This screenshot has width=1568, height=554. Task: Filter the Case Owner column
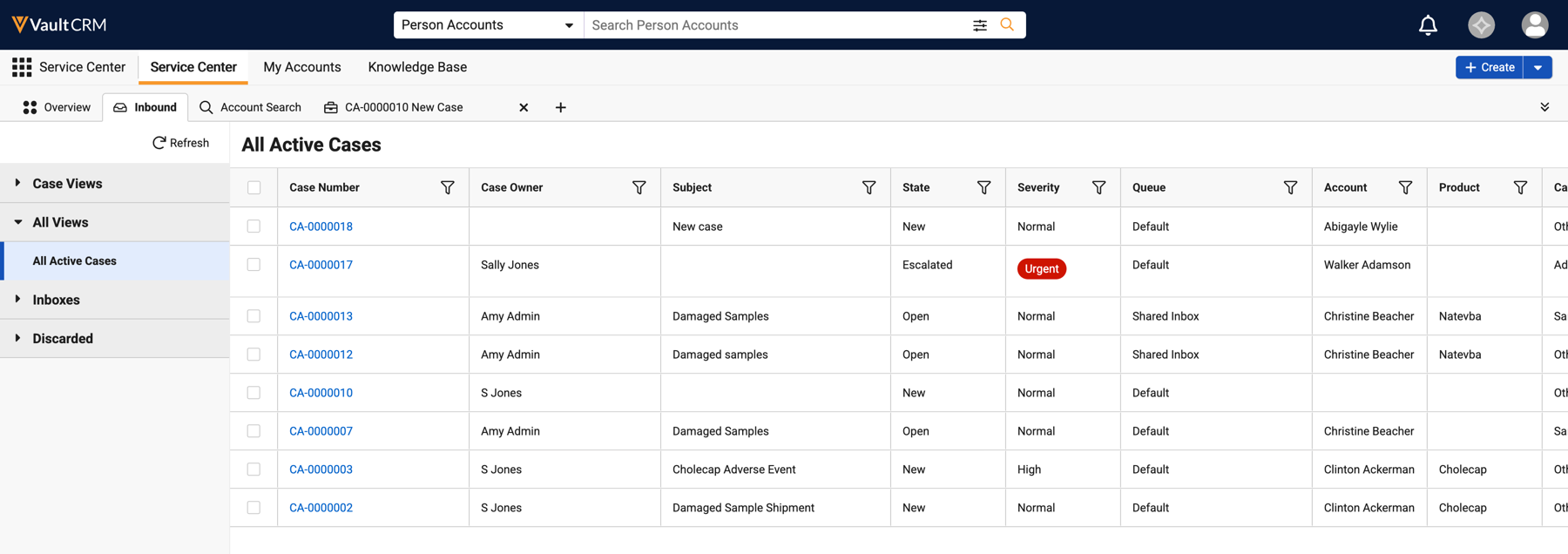pyautogui.click(x=639, y=187)
